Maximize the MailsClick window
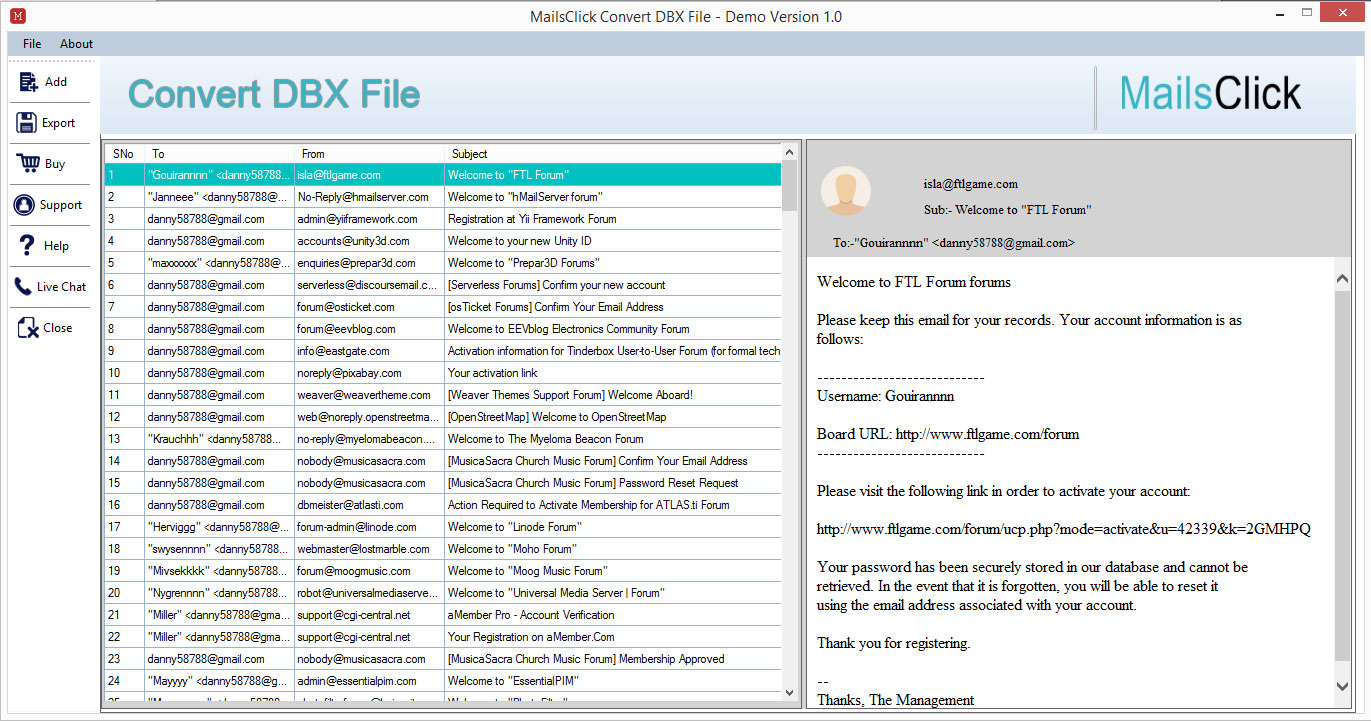This screenshot has height=721, width=1371. point(1309,15)
